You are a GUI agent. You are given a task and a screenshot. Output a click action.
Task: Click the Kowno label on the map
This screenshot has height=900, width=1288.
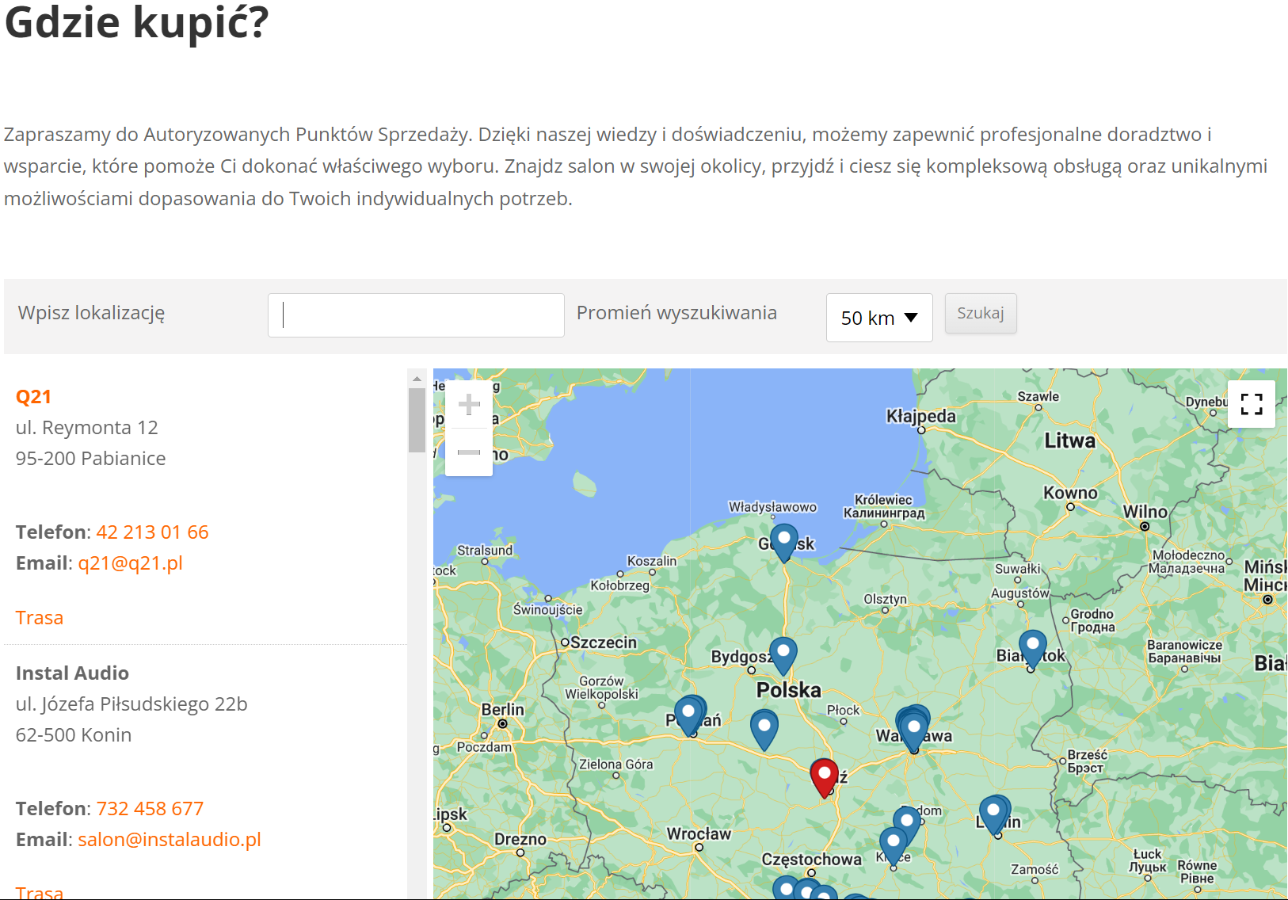pyautogui.click(x=1070, y=493)
